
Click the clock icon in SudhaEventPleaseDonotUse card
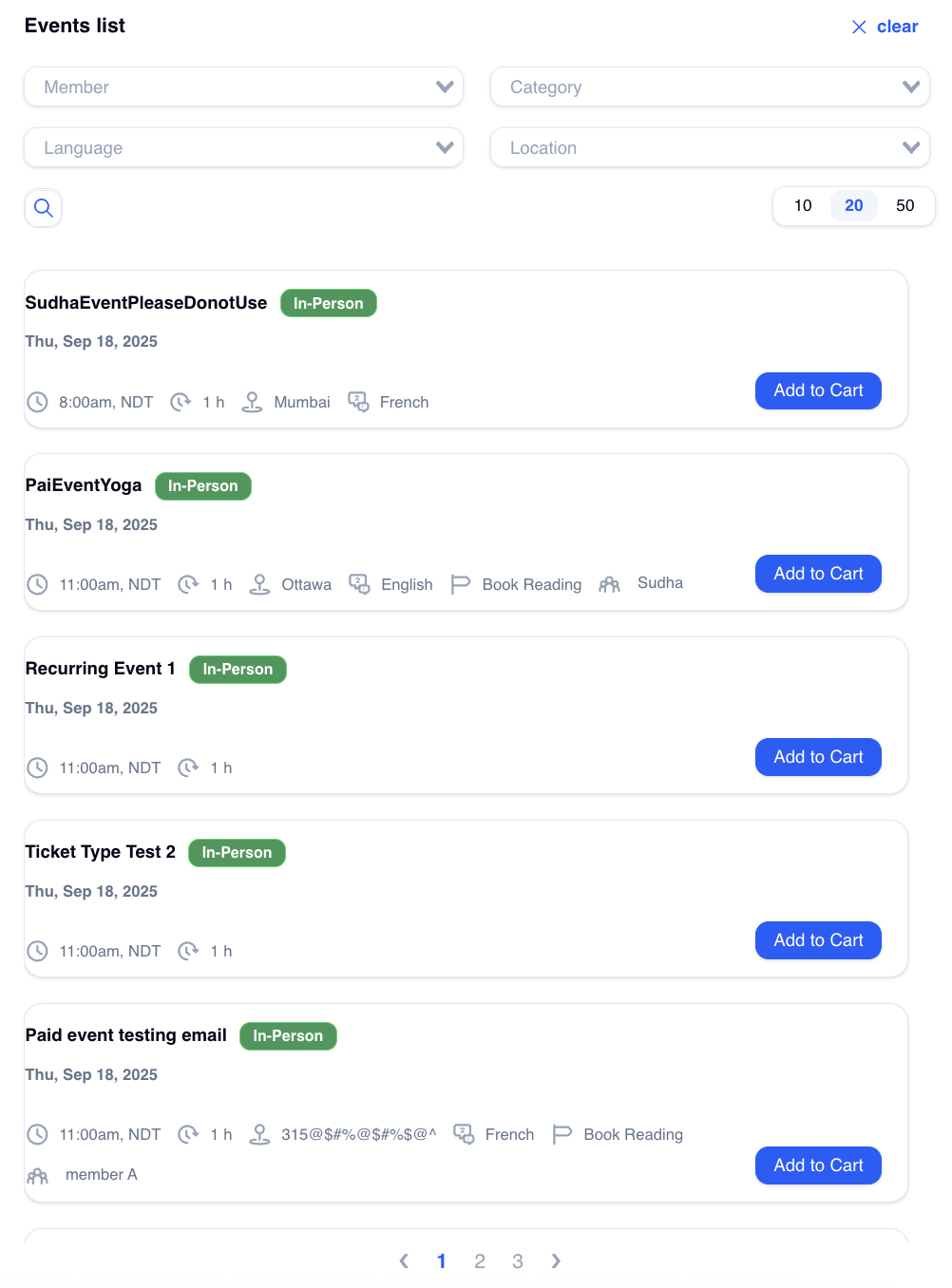click(x=37, y=402)
